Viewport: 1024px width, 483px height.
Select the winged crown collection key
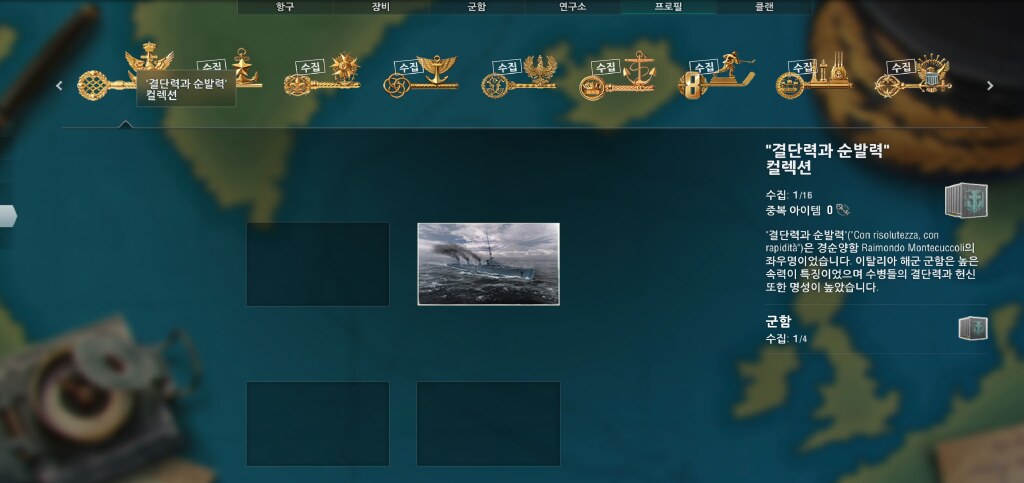click(124, 75)
